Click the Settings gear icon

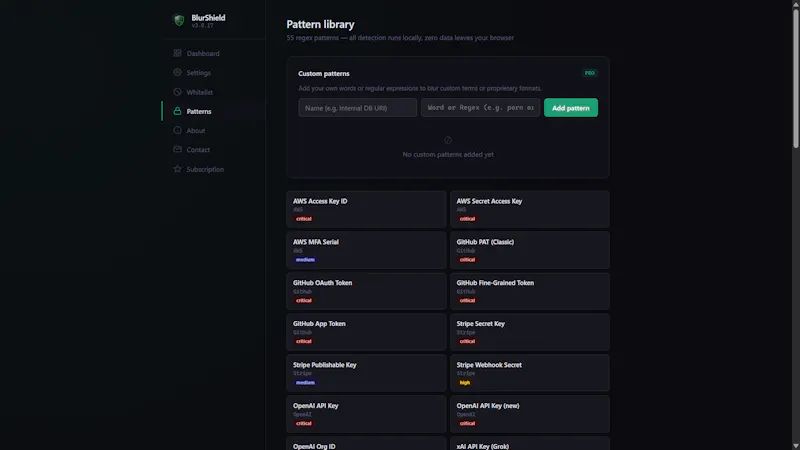(x=177, y=72)
